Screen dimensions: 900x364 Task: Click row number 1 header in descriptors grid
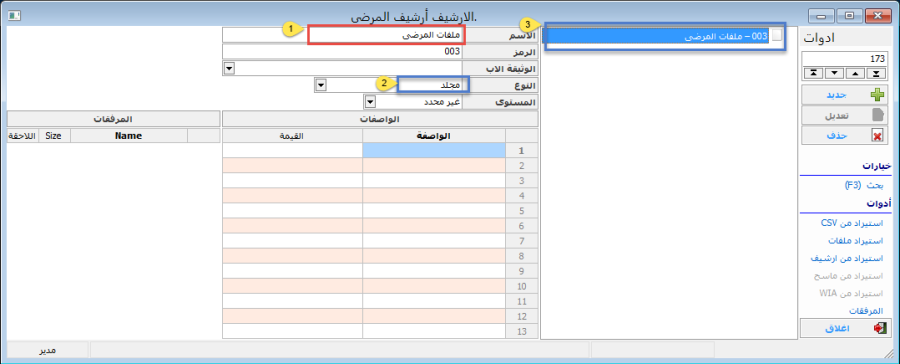tap(522, 150)
